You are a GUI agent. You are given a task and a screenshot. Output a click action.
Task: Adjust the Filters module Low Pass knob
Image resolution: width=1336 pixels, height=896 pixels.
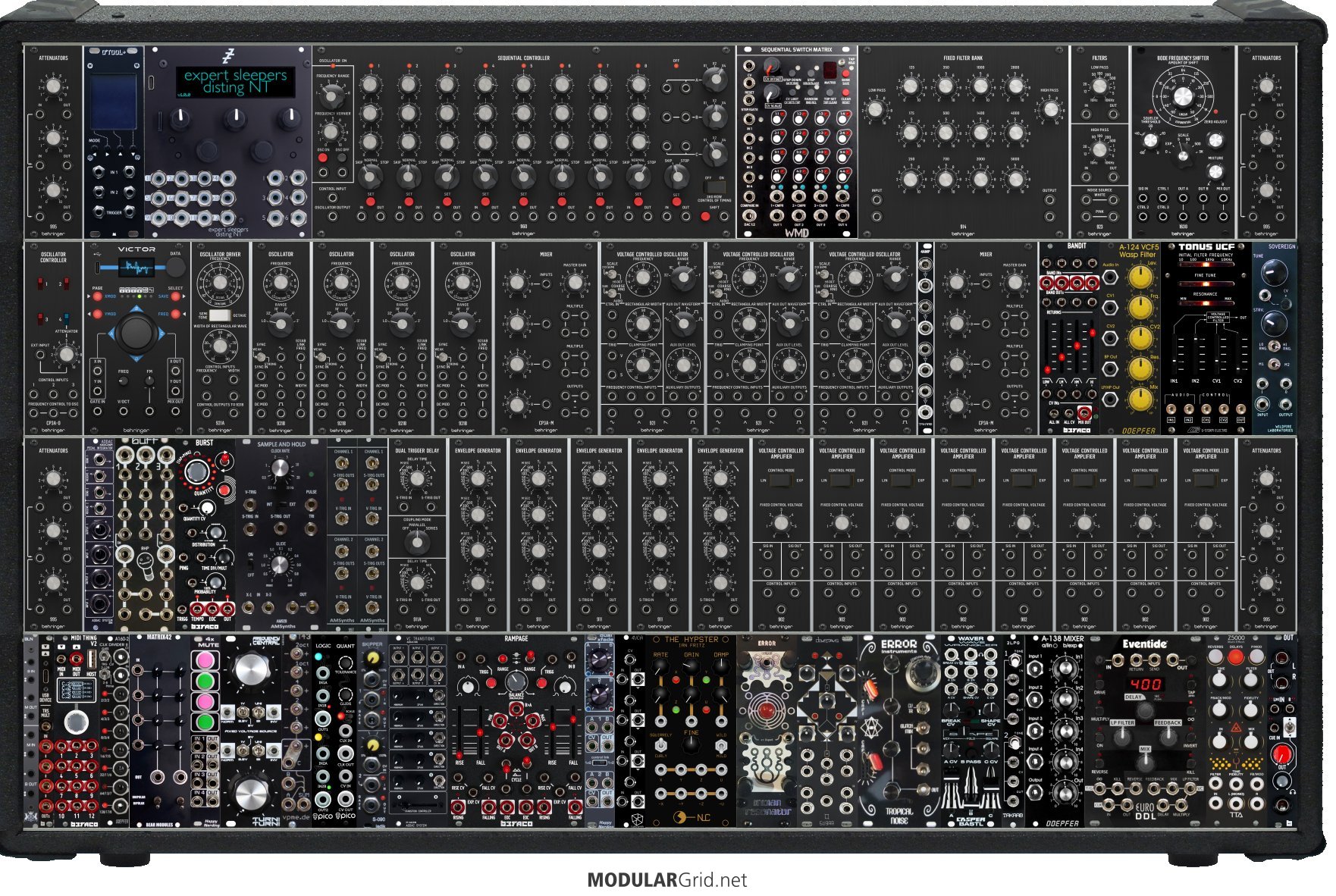tap(1099, 86)
